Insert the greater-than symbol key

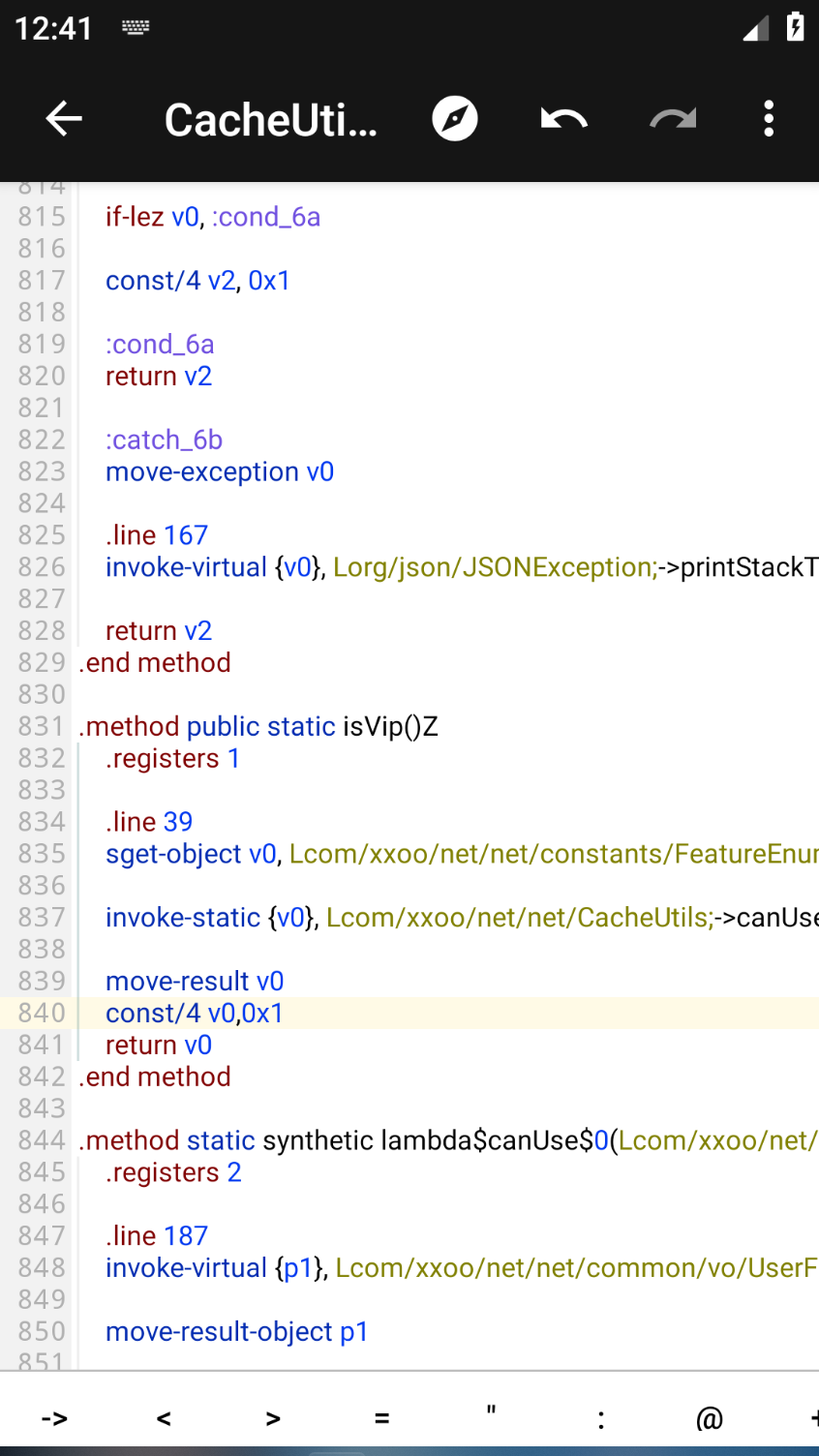[x=273, y=1418]
